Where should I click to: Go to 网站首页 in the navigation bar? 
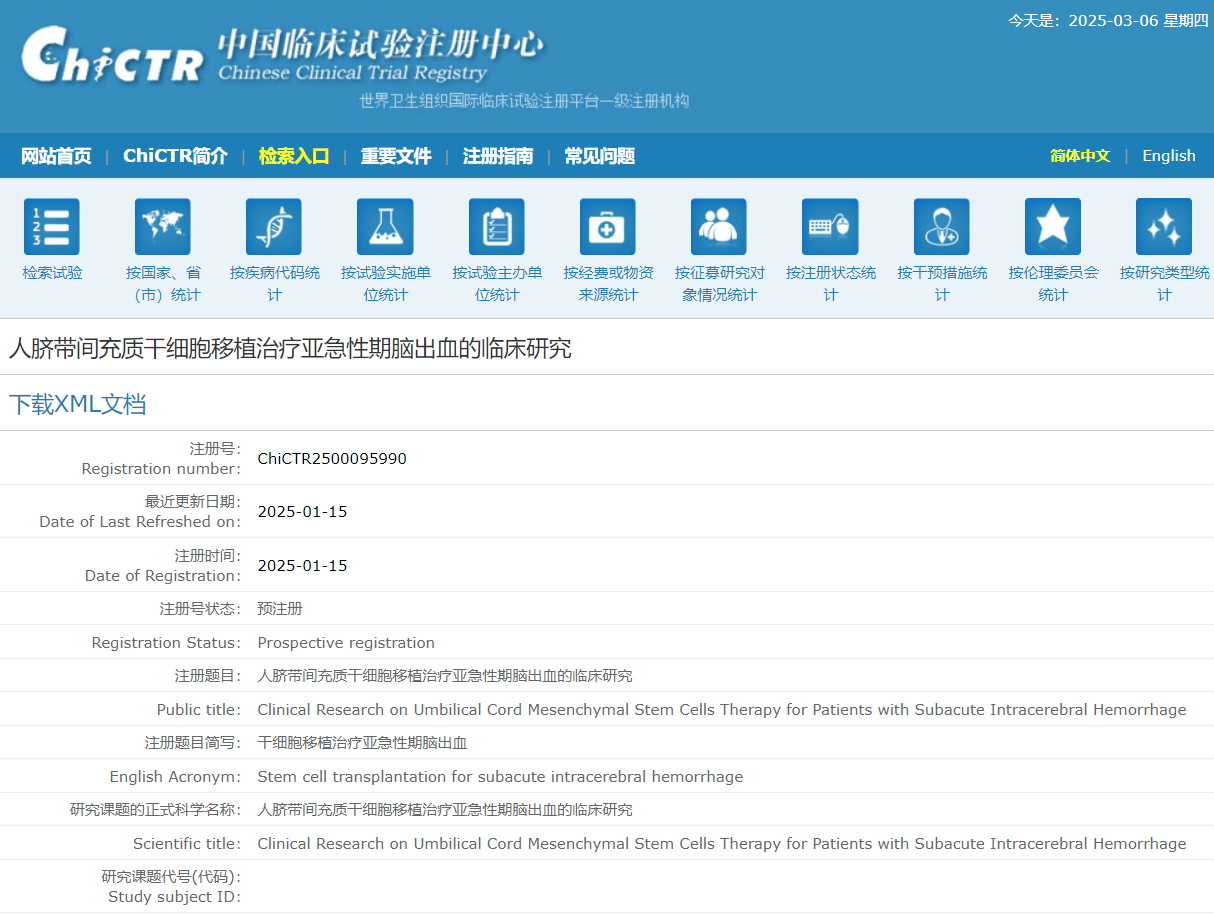point(56,156)
